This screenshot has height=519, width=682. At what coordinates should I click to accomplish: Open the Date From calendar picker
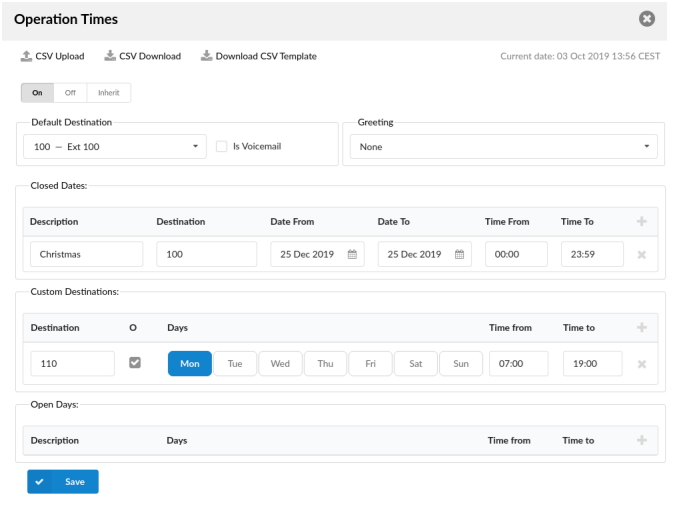point(351,254)
